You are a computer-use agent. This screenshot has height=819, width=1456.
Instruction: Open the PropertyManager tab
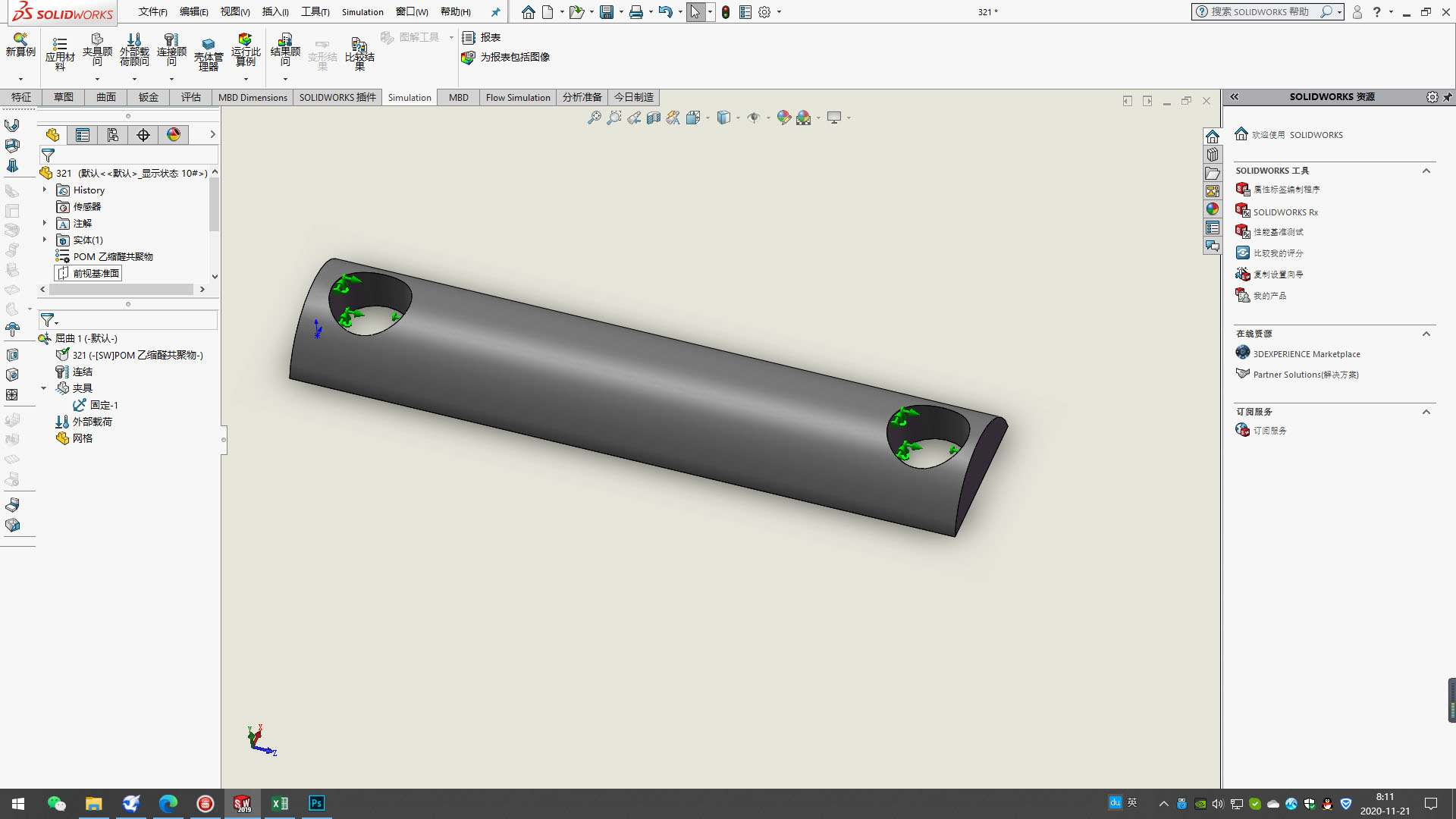tap(83, 135)
